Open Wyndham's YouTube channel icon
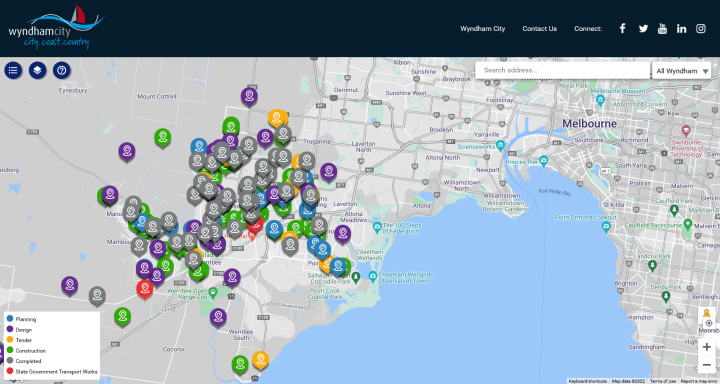 [x=662, y=28]
